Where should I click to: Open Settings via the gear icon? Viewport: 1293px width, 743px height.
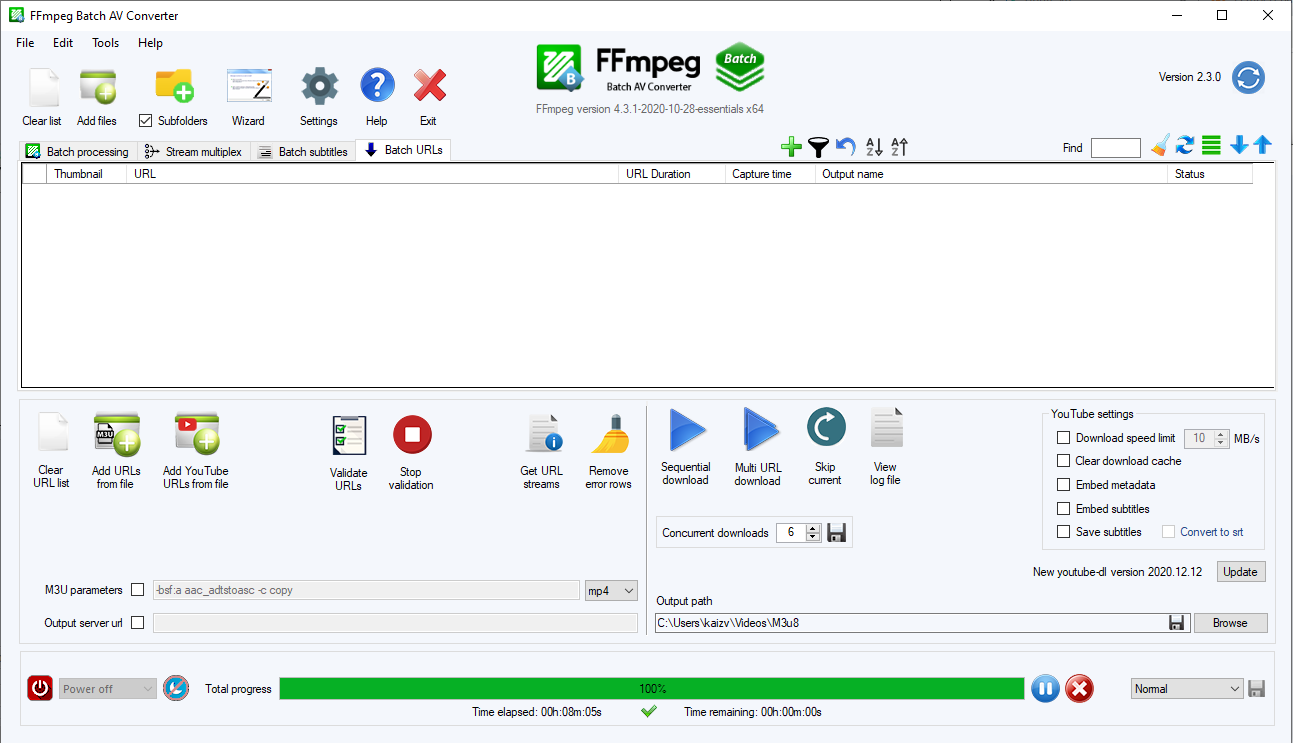pos(319,87)
